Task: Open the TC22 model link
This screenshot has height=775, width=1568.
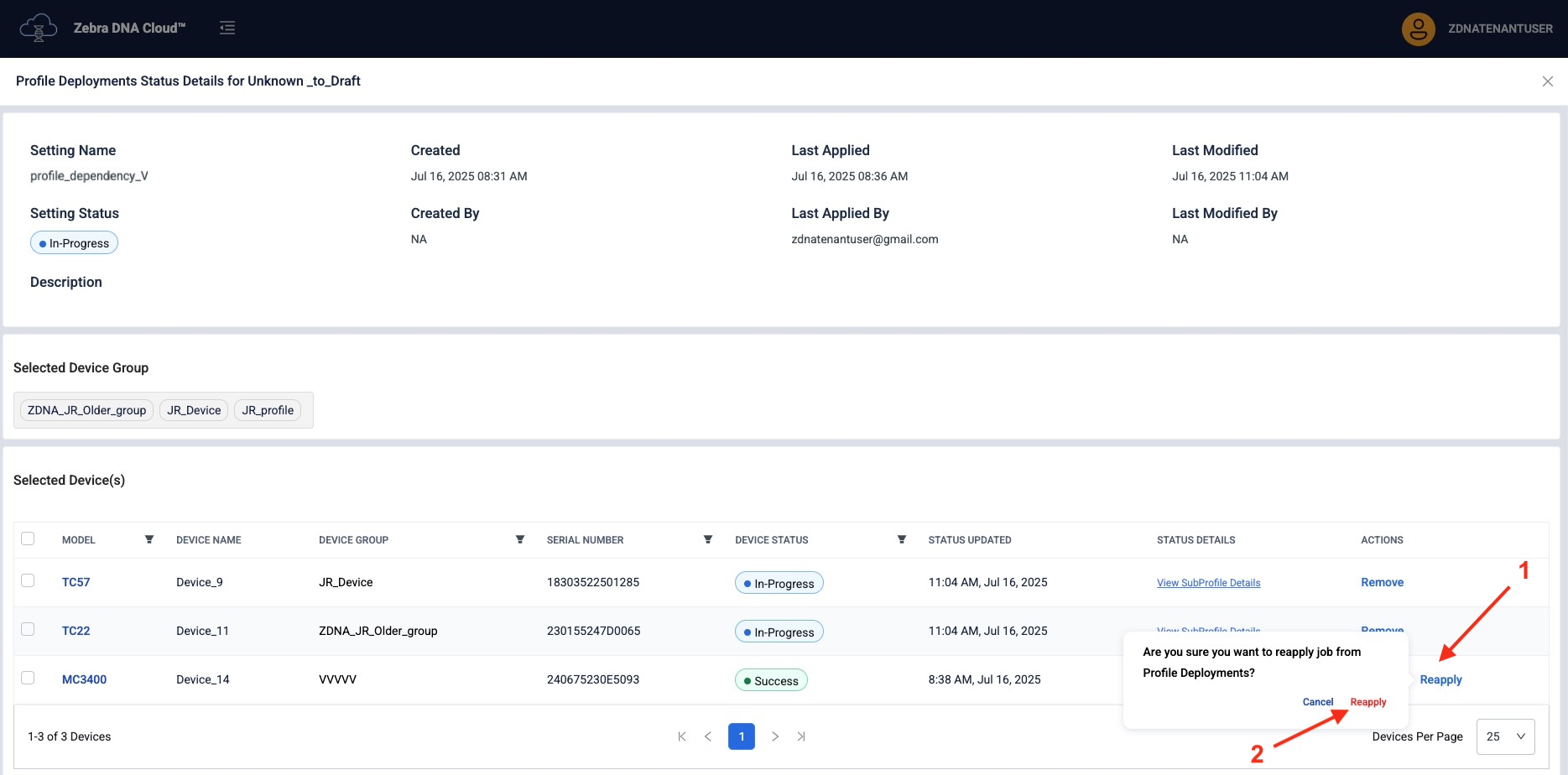Action: pos(76,631)
